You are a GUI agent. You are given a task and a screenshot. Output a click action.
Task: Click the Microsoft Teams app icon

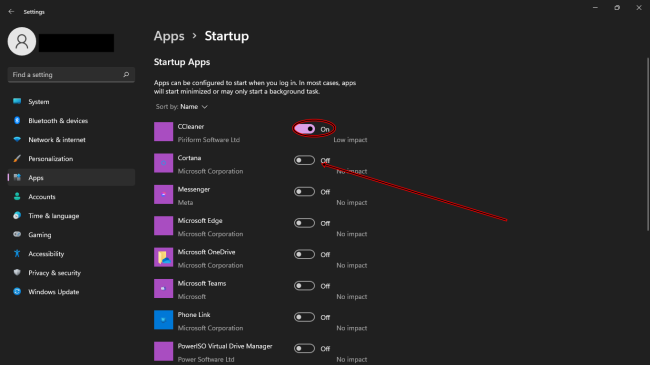pyautogui.click(x=163, y=288)
